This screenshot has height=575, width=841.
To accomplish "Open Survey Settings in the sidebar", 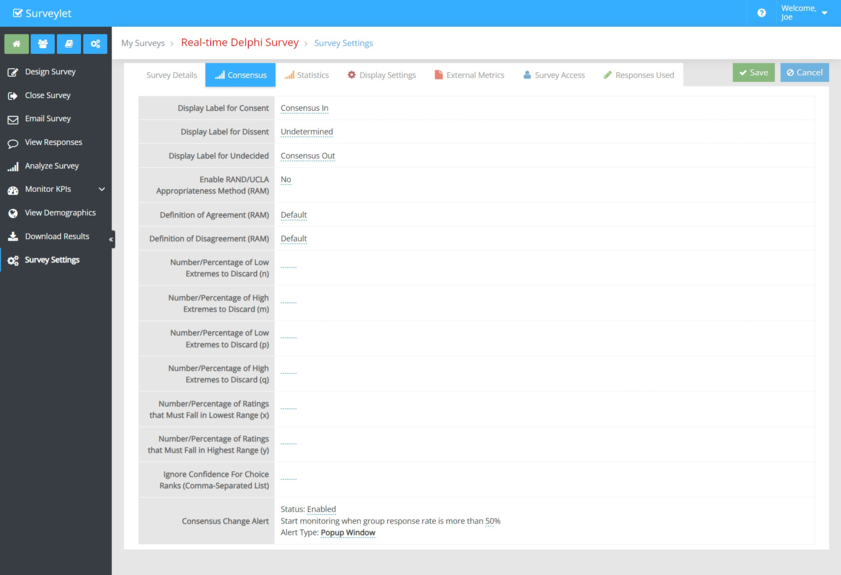I will pyautogui.click(x=52, y=260).
